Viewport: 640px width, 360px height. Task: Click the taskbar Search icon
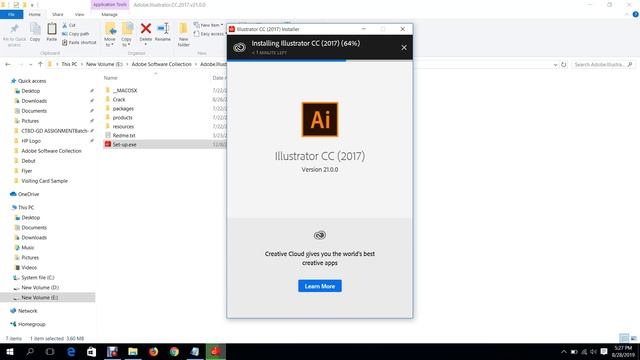click(x=30, y=351)
